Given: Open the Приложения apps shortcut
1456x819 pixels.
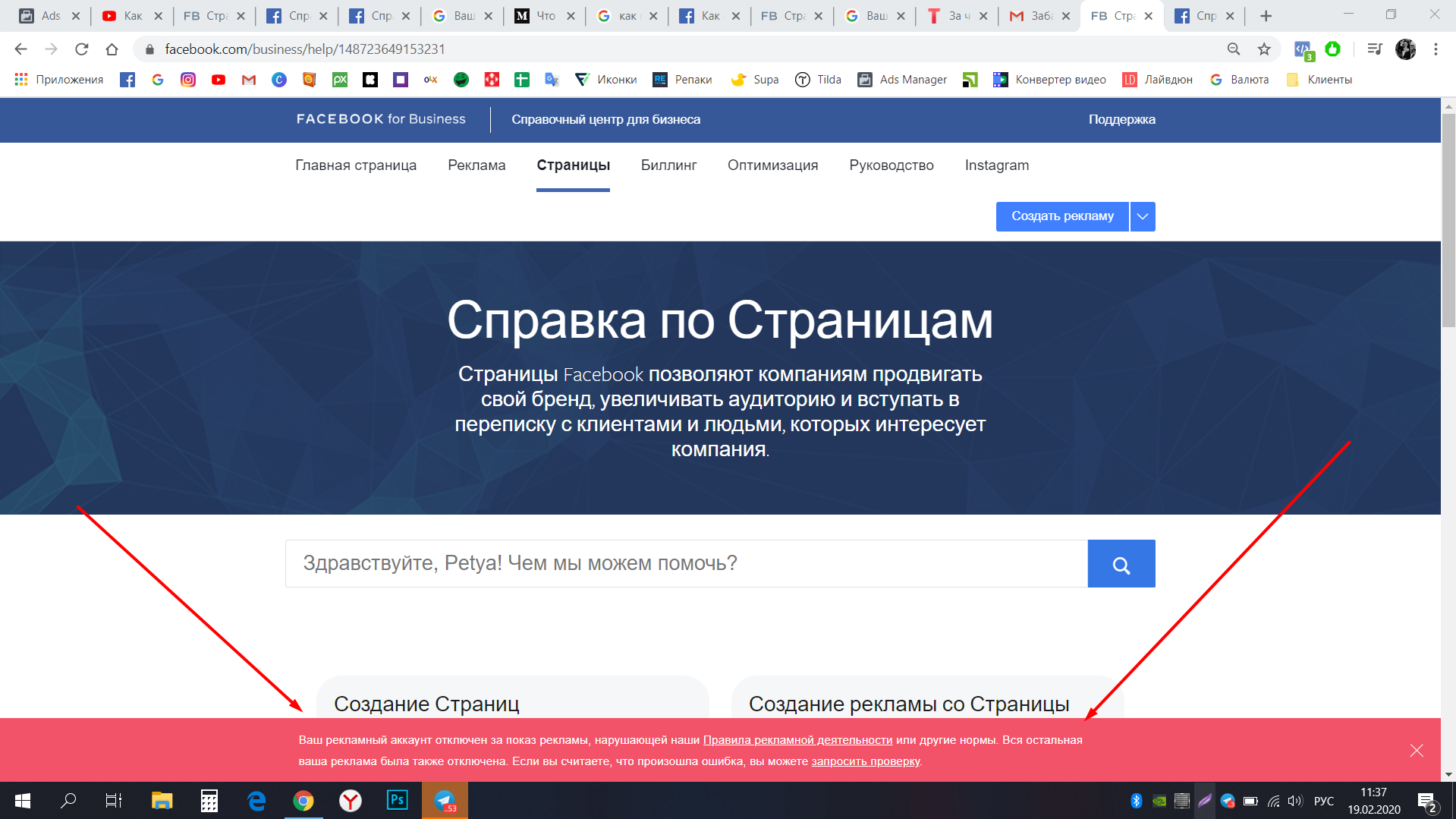Looking at the screenshot, I should click(x=58, y=80).
